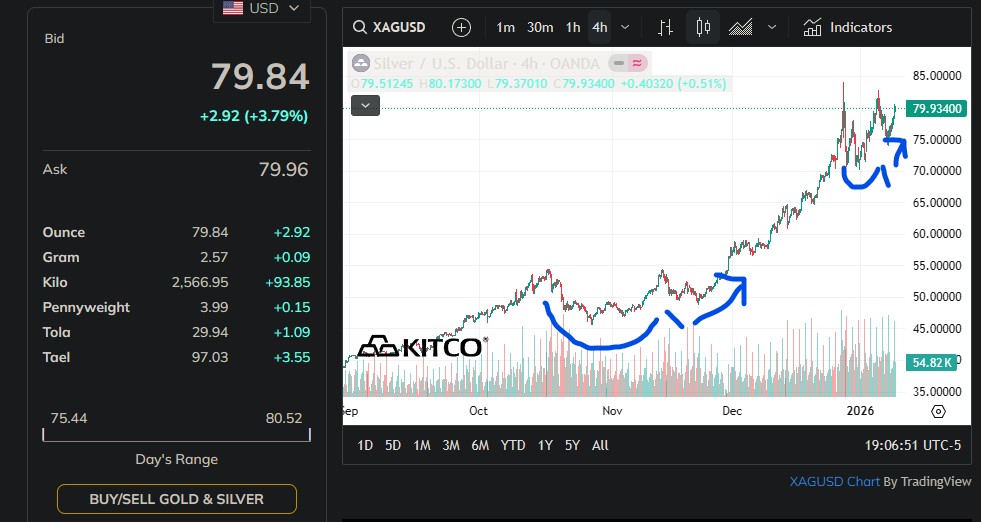Toggle the market status pill indicator
981x522 pixels.
click(x=619, y=63)
